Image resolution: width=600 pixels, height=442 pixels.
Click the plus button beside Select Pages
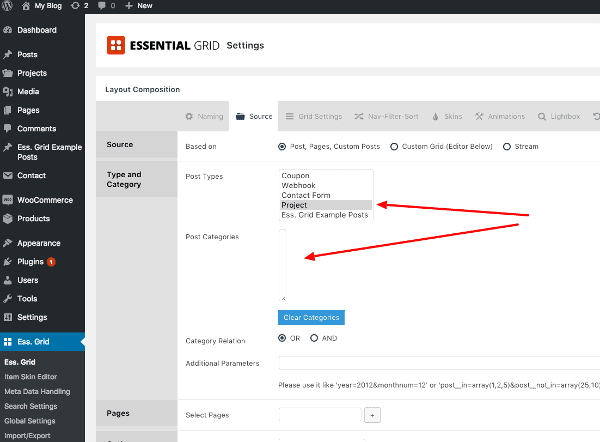pyautogui.click(x=372, y=415)
